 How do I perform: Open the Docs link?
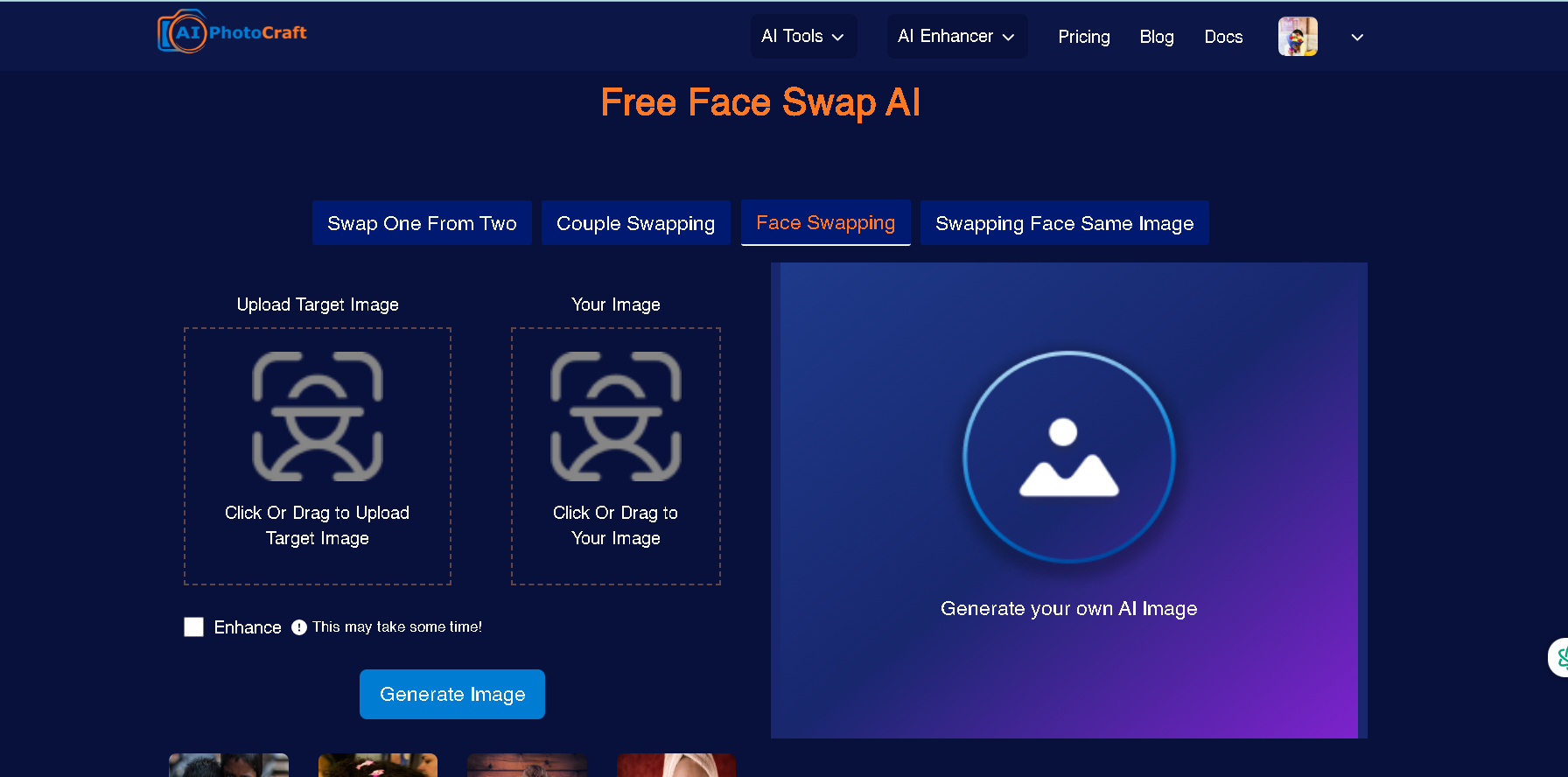point(1223,37)
